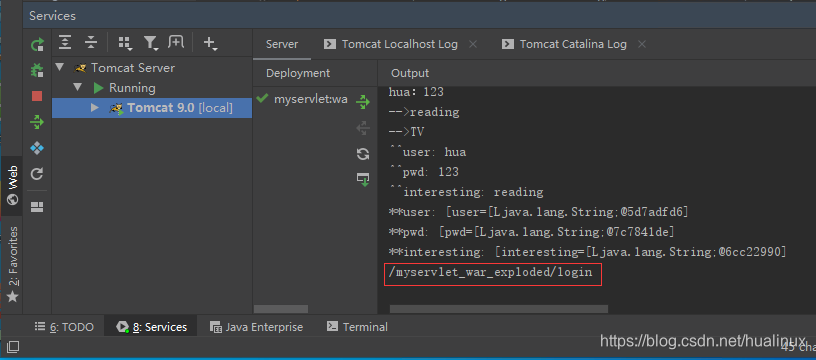
Task: Click the 'hua: 123' output line
Action: (x=416, y=92)
